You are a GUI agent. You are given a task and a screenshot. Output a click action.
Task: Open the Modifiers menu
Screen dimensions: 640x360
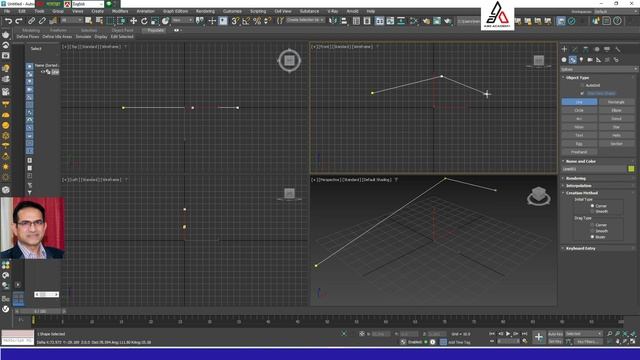(x=120, y=11)
